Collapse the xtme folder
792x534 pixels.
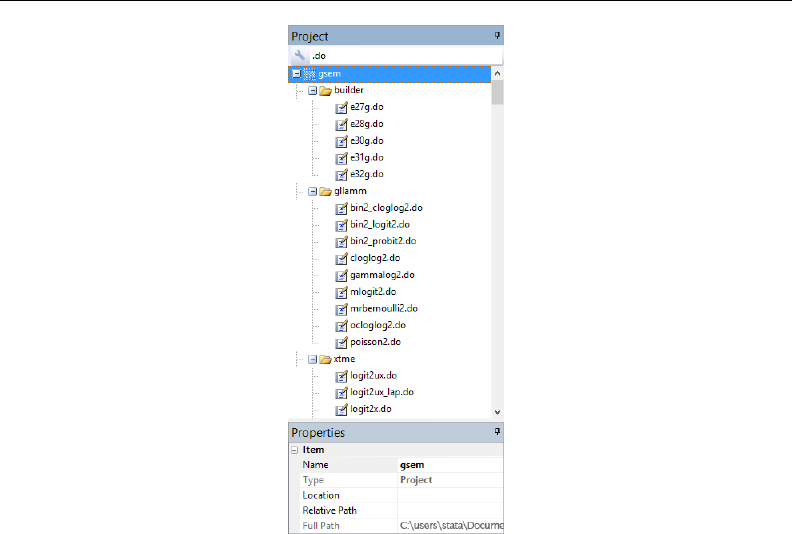313,360
